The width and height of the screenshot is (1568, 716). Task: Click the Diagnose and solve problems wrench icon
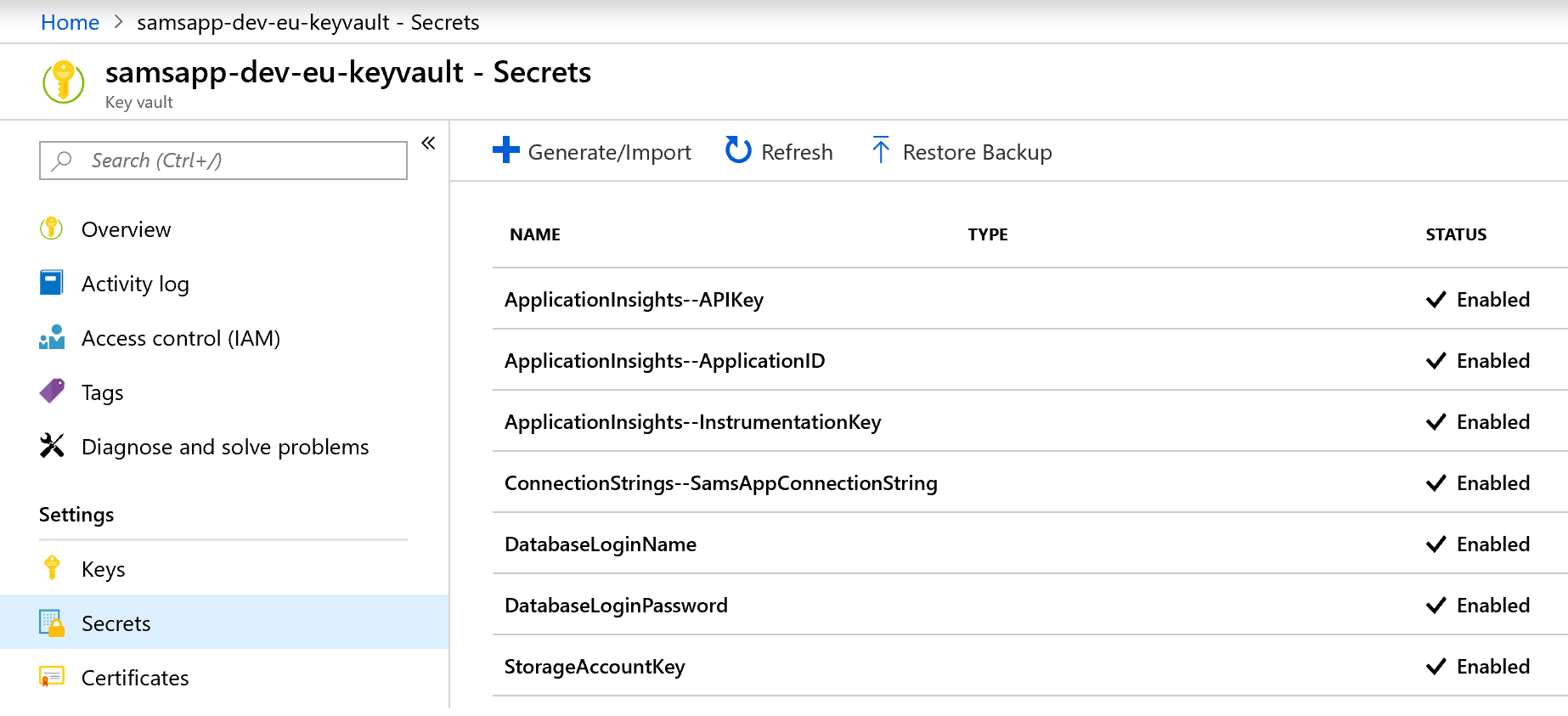point(52,446)
